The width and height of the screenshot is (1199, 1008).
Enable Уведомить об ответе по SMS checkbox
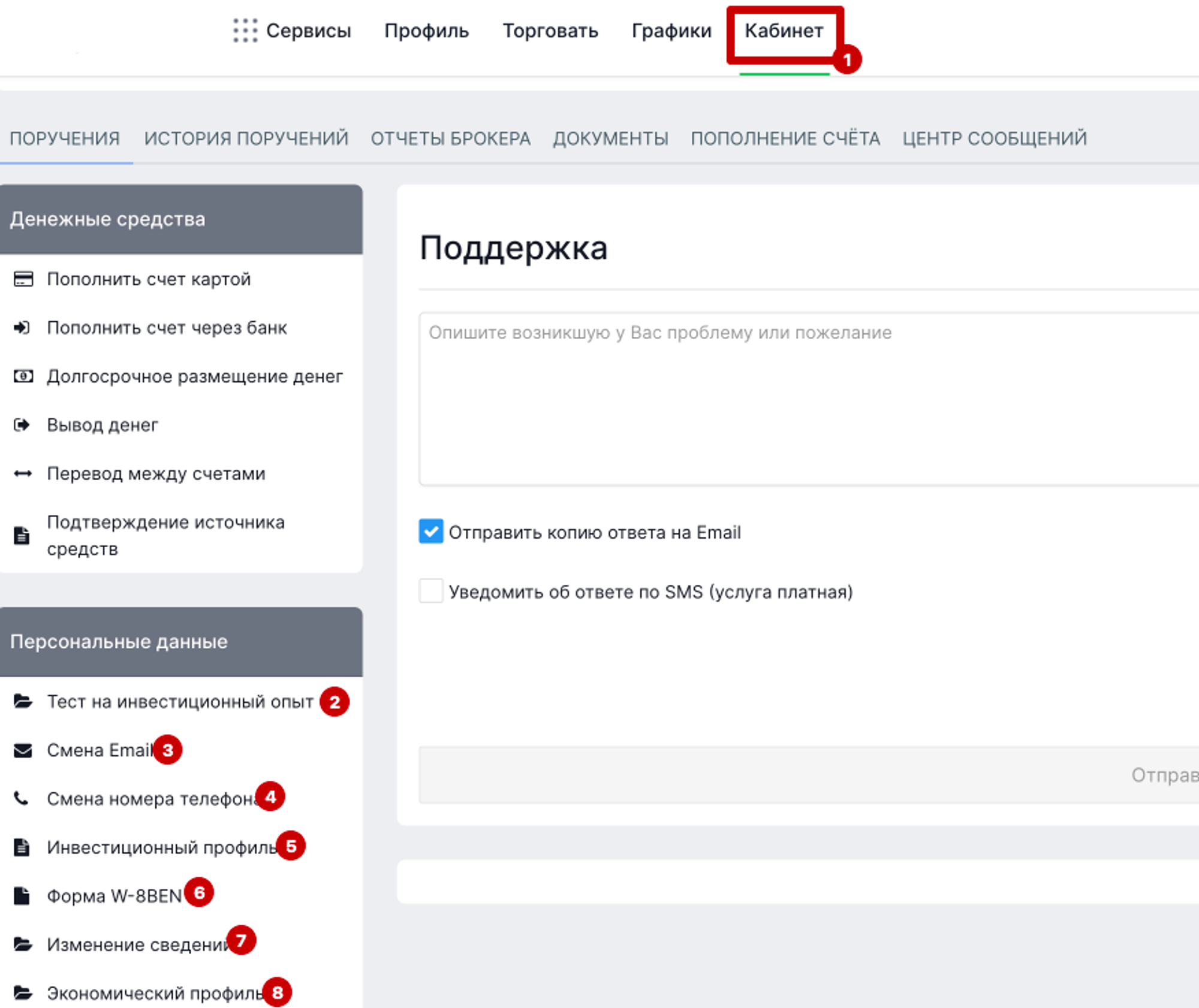(x=431, y=591)
